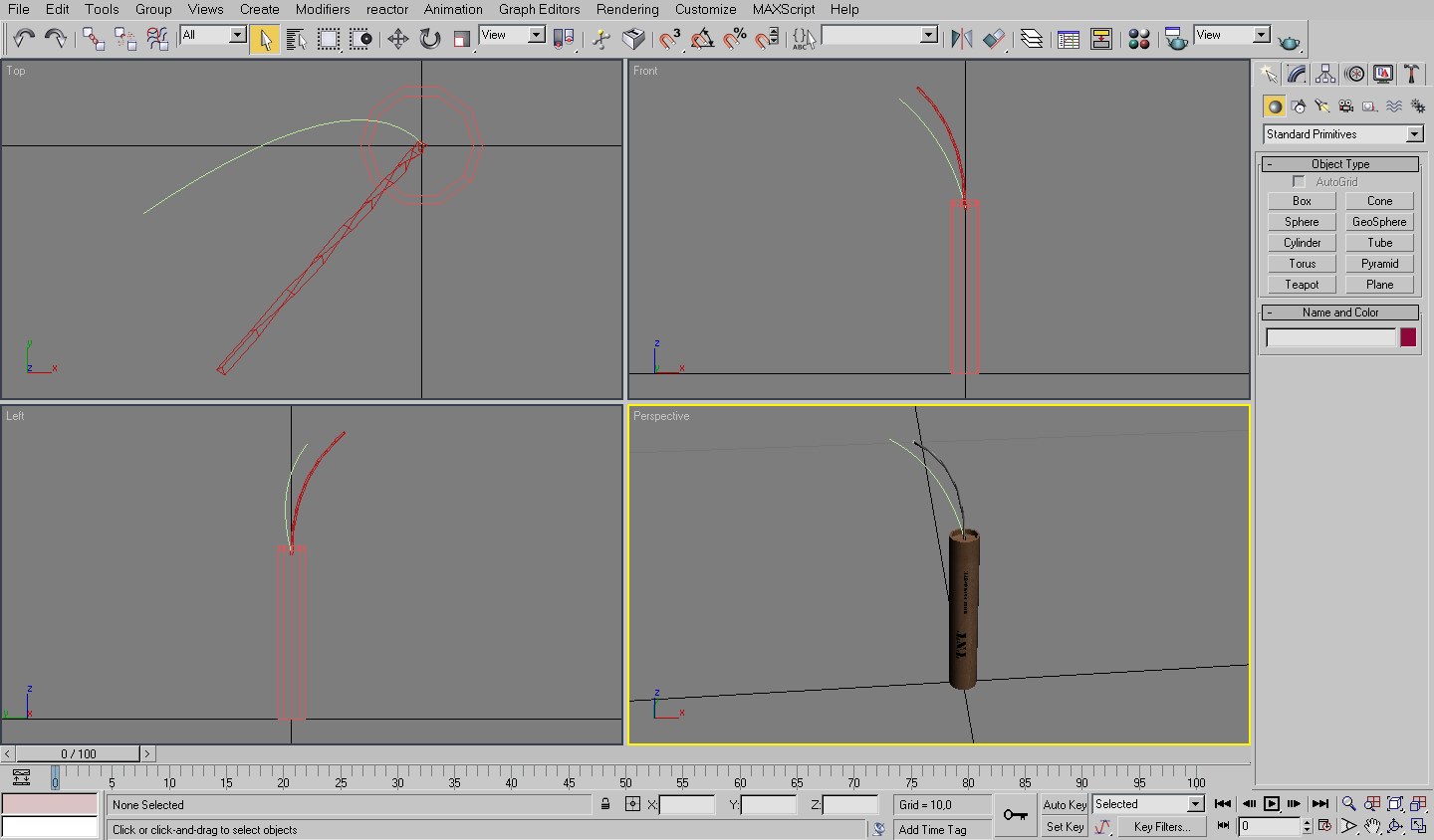The height and width of the screenshot is (840, 1434).
Task: Toggle the 3D Snap button
Action: tap(665, 40)
